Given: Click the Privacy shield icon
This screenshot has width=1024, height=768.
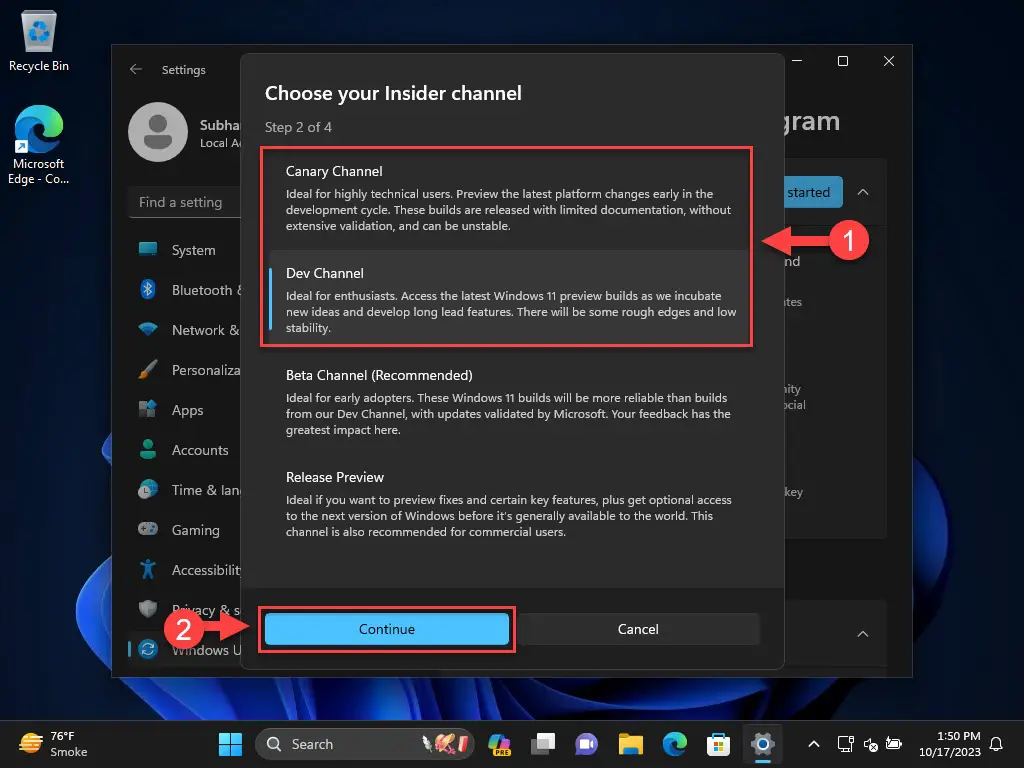Looking at the screenshot, I should pyautogui.click(x=148, y=609).
